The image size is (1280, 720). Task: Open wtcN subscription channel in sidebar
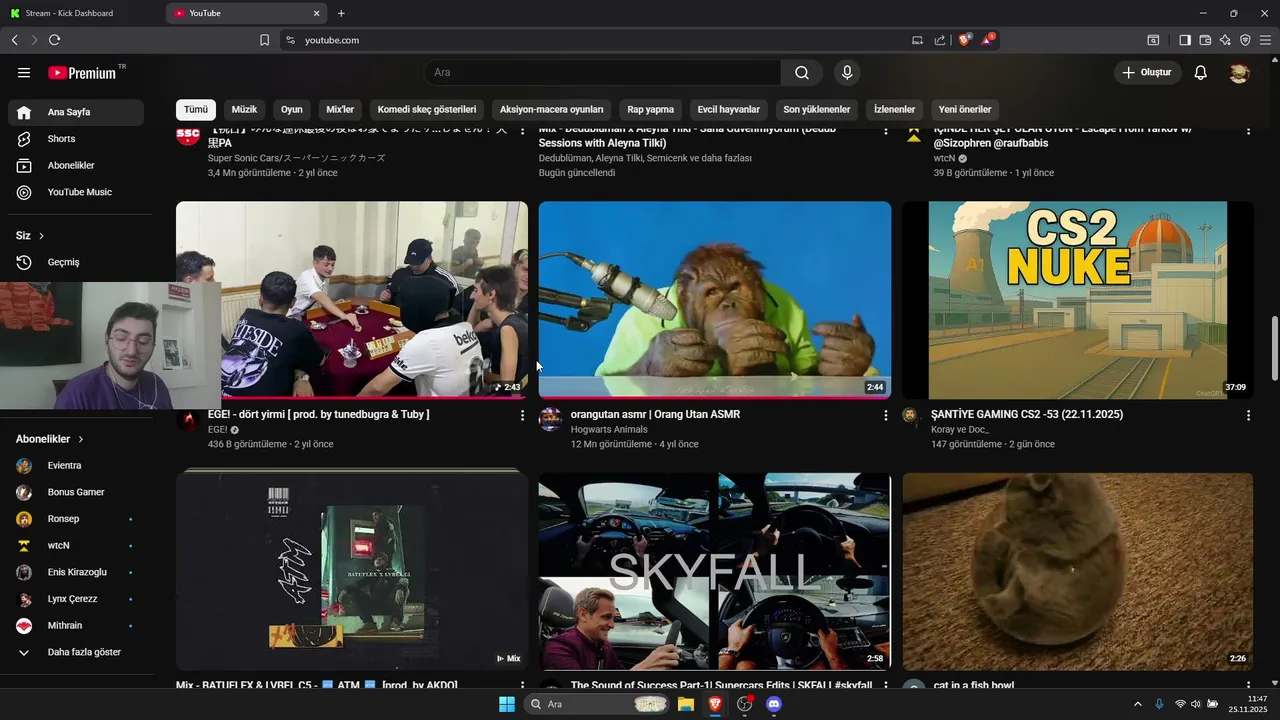[x=76, y=546]
